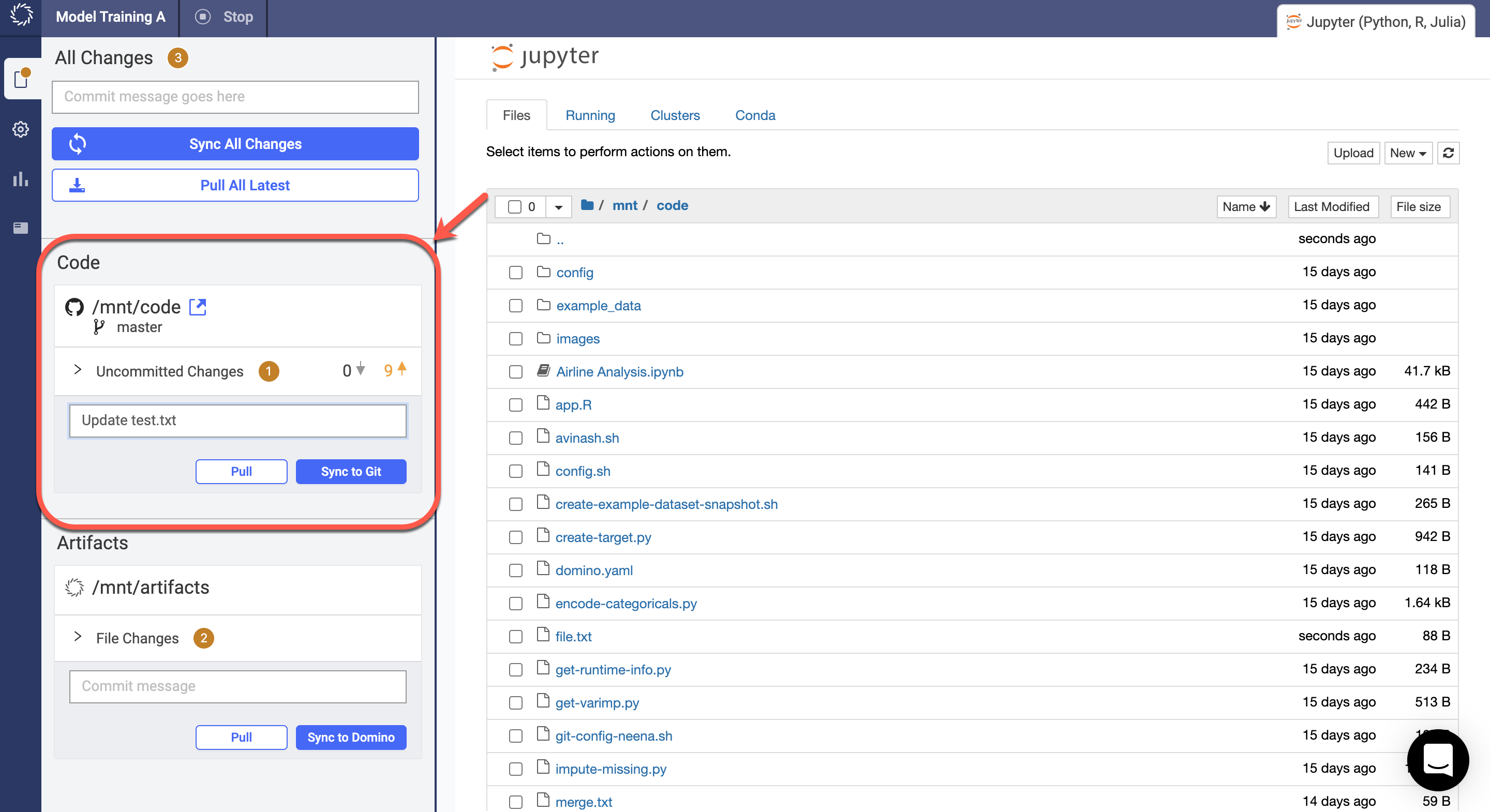This screenshot has width=1490, height=812.
Task: Open the New dropdown in Jupyter
Action: 1407,153
